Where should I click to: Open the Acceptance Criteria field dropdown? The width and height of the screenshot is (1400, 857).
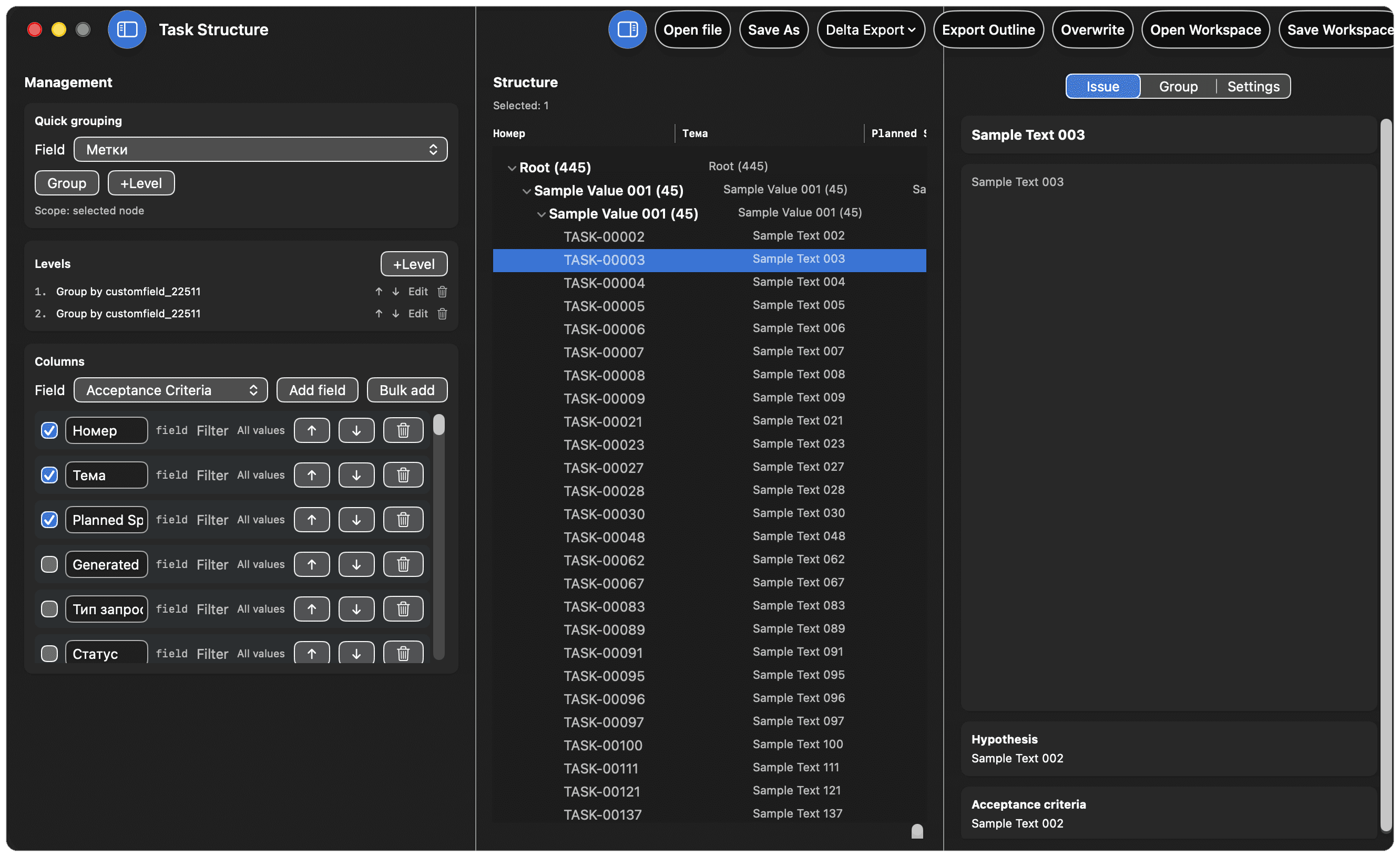tap(170, 390)
